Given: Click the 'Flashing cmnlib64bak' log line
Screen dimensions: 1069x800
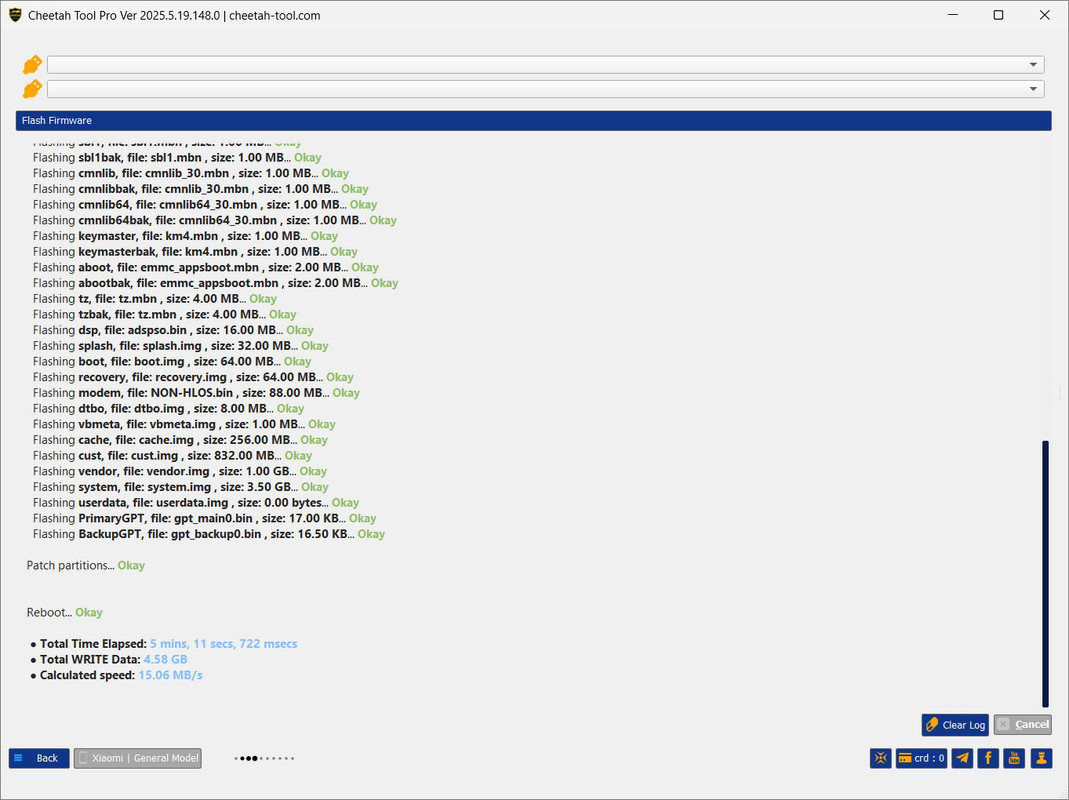Looking at the screenshot, I should tap(215, 220).
